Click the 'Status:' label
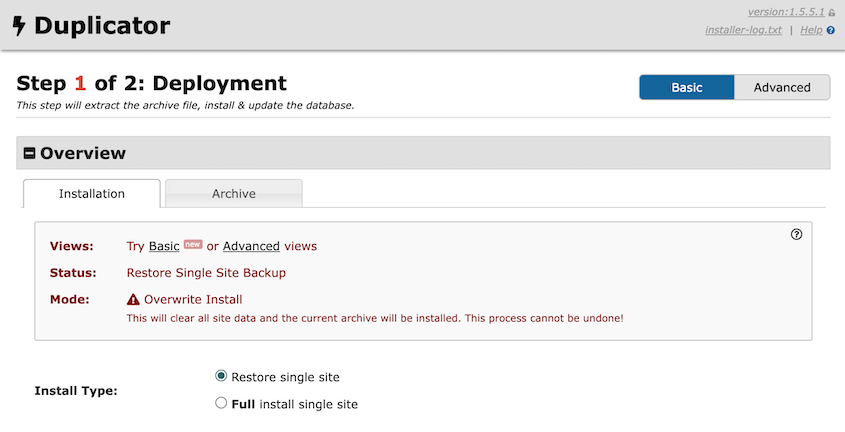This screenshot has height=432, width=845. tap(73, 273)
